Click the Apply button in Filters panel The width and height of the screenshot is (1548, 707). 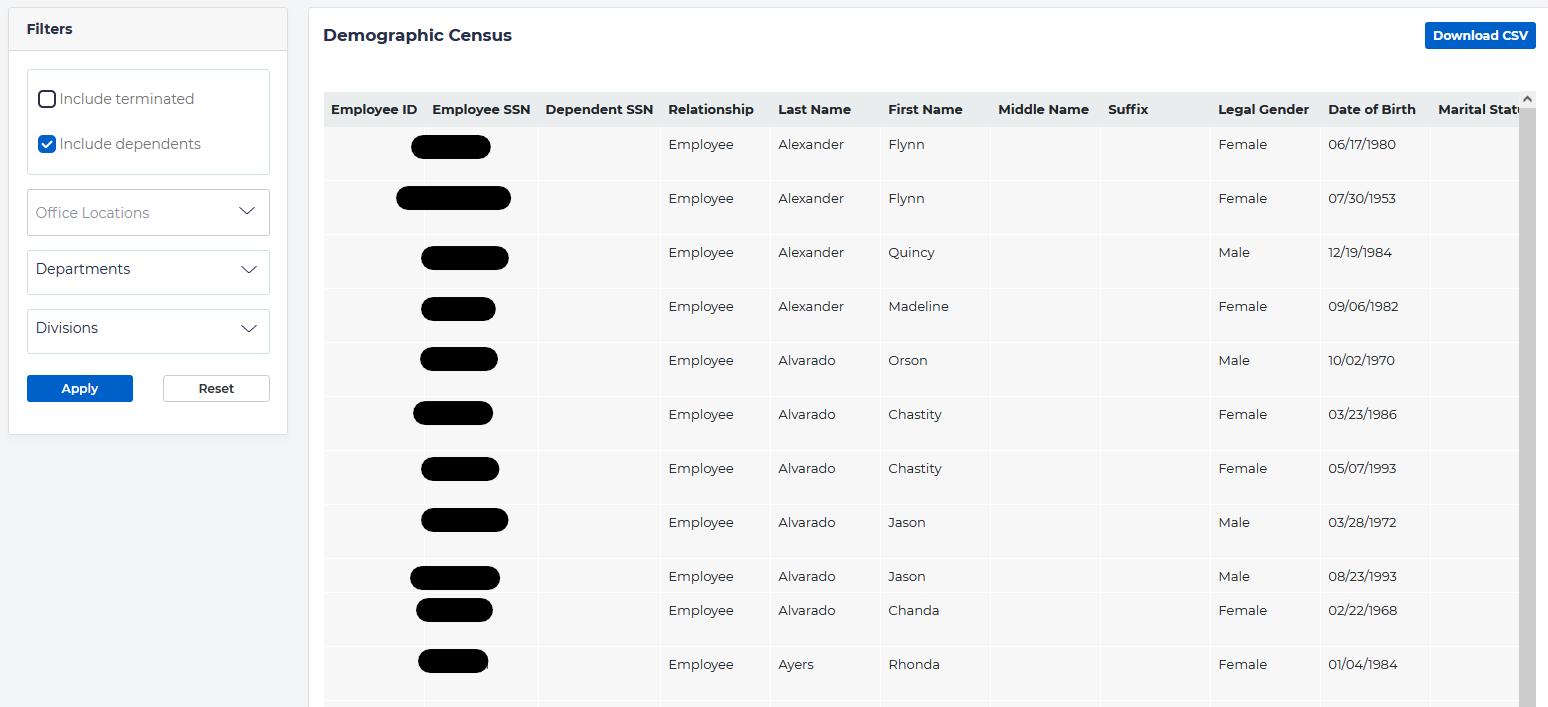[x=79, y=388]
